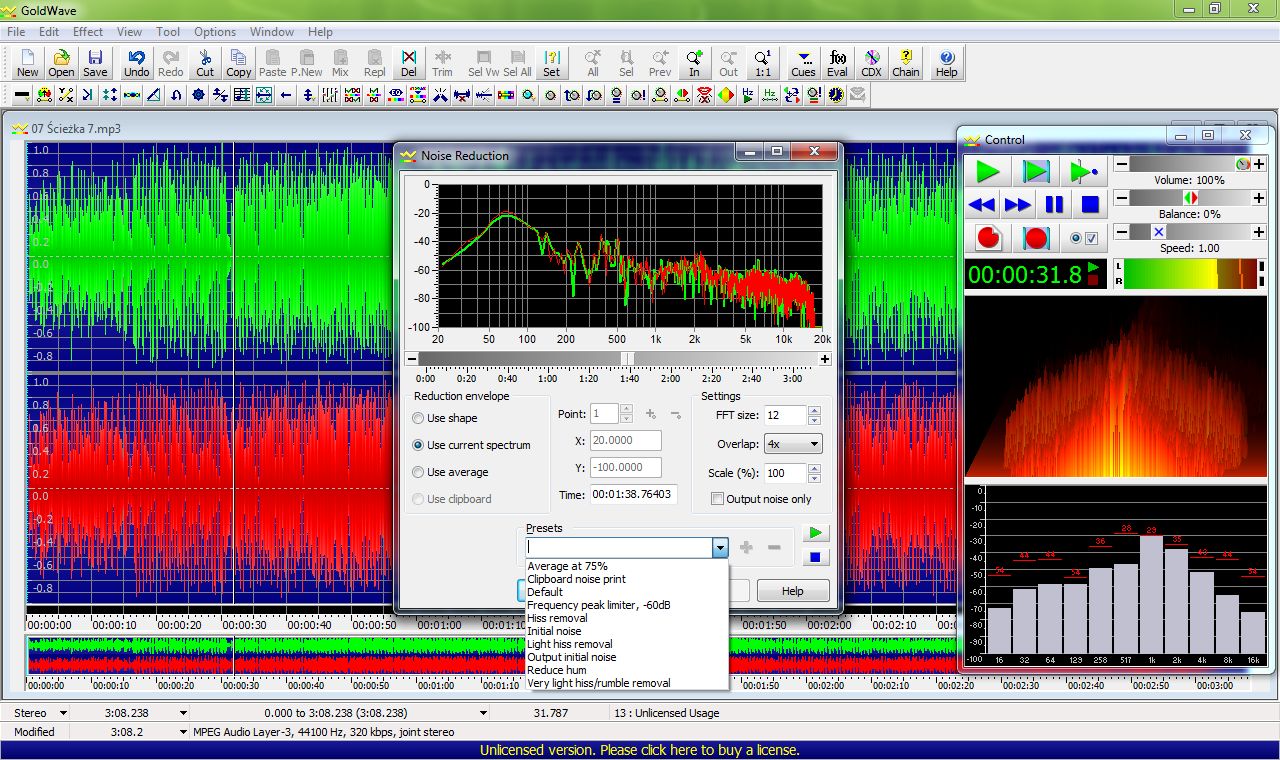Copy selection with the Copy icon

239,63
